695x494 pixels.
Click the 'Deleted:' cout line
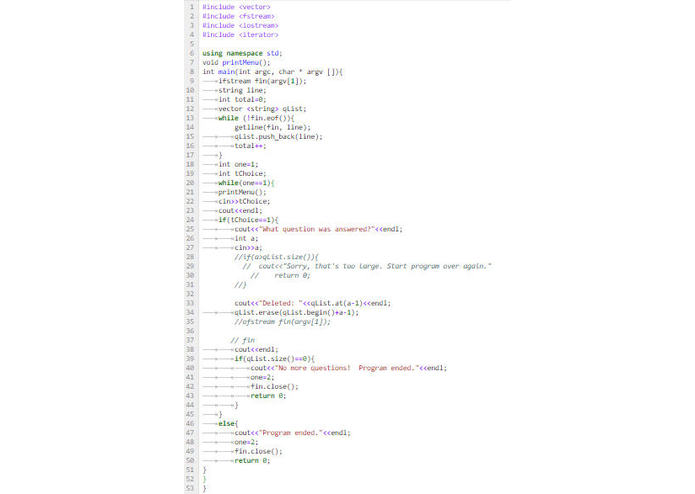tap(313, 303)
